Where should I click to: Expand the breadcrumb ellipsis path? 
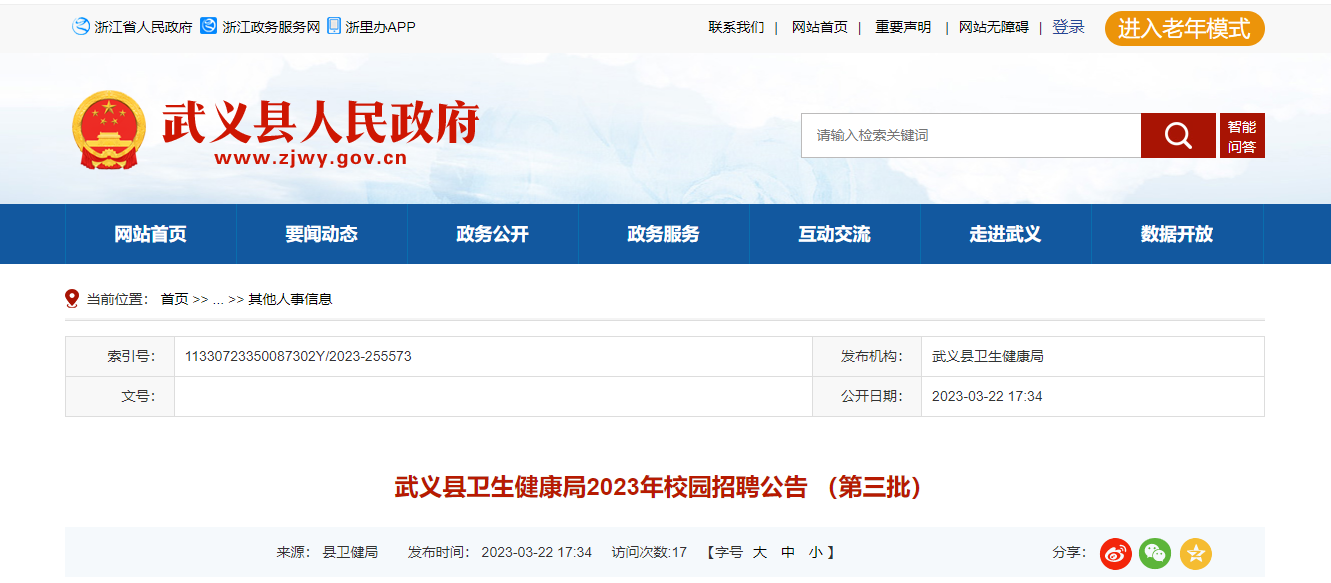tap(218, 299)
